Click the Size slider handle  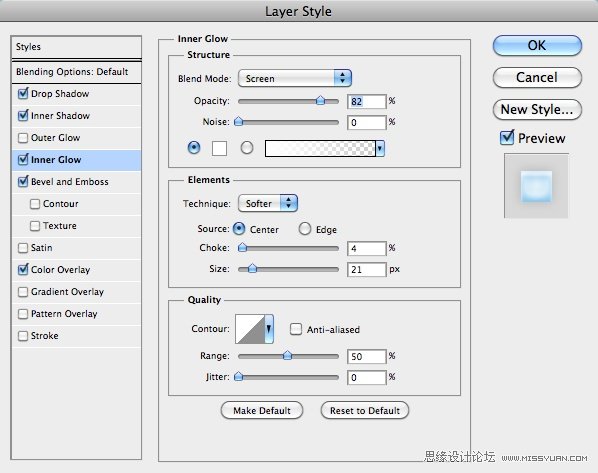252,269
